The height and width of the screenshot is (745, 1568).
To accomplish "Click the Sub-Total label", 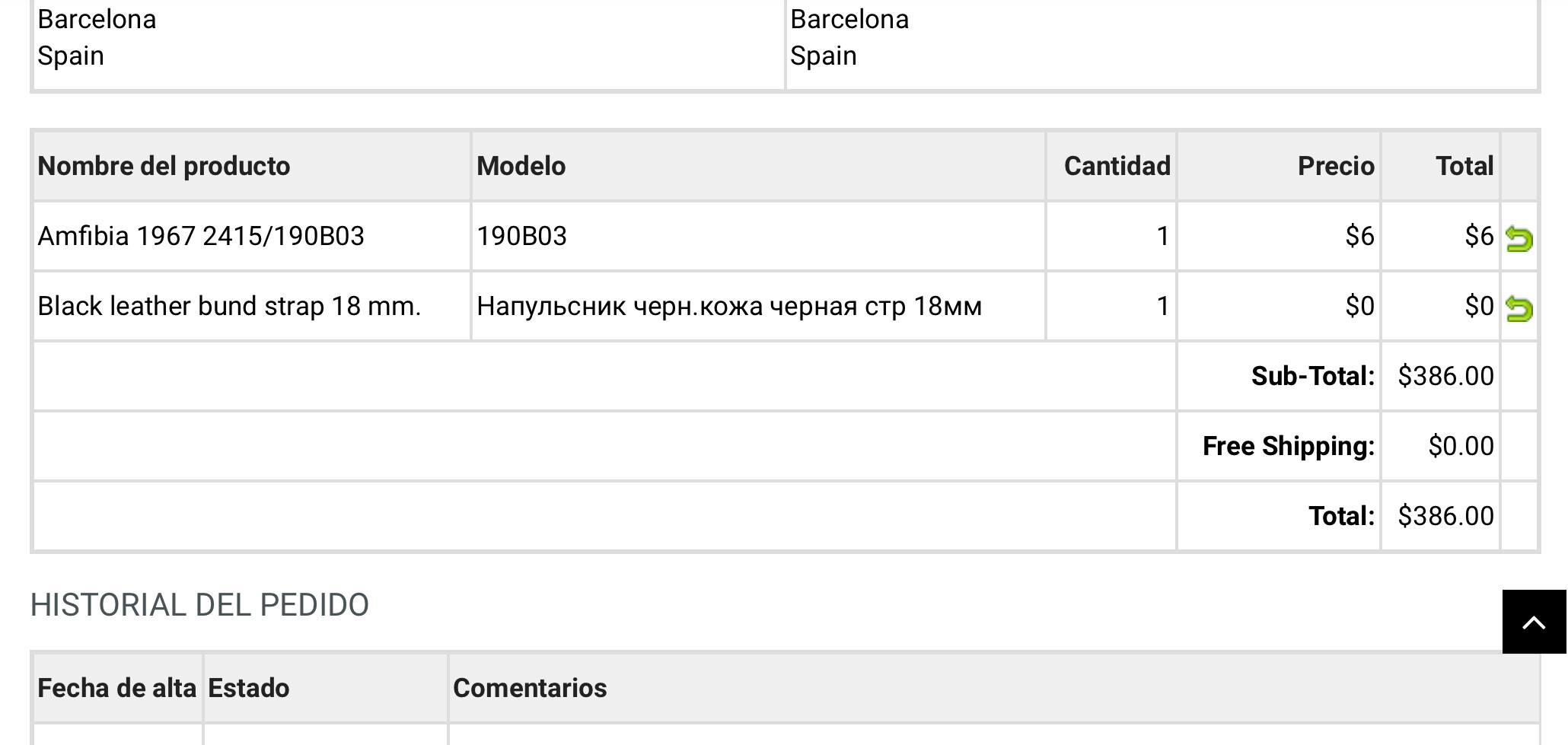I will coord(1313,376).
